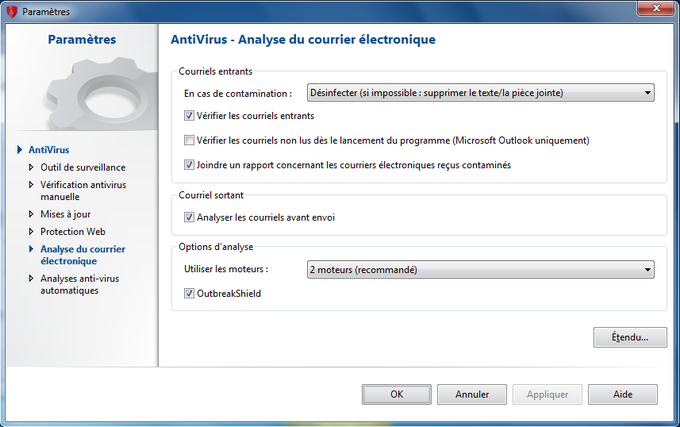Toggle 'Joindre un rapport' for contaminated mails
The image size is (680, 427).
click(x=189, y=165)
